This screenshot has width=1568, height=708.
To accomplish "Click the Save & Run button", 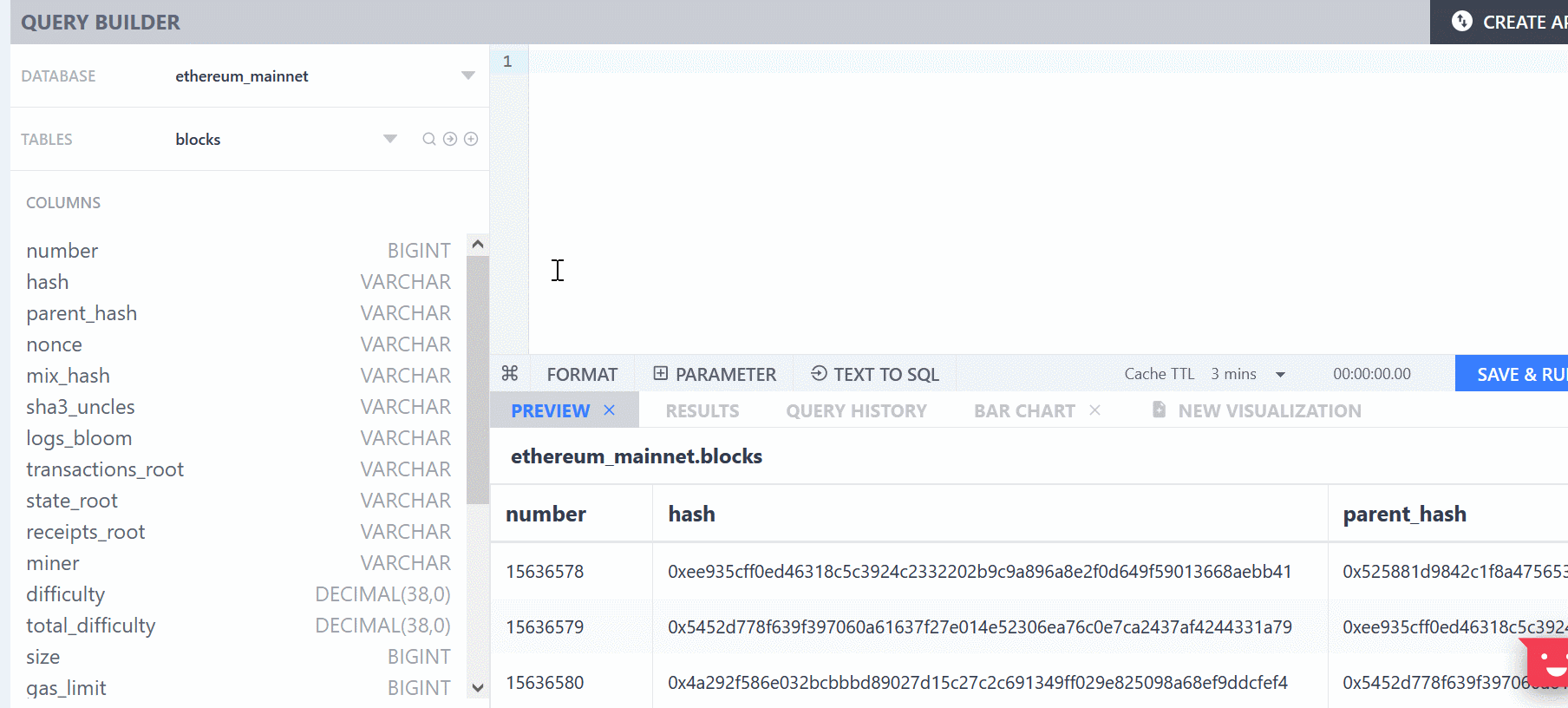I will point(1512,374).
